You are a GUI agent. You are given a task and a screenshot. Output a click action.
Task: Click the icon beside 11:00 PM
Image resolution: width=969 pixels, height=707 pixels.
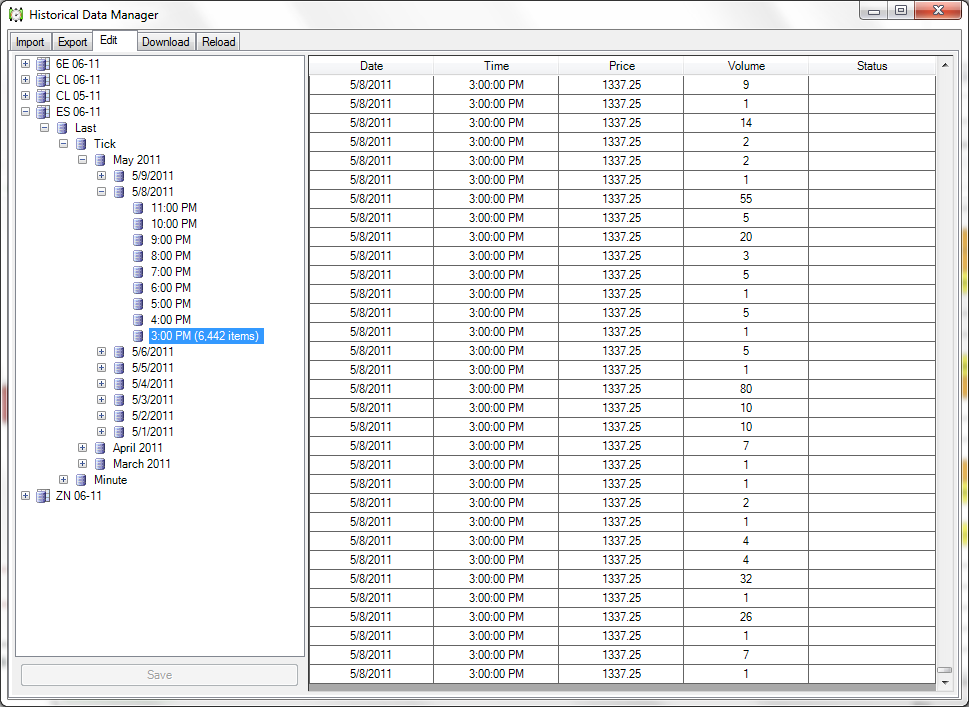click(x=138, y=208)
